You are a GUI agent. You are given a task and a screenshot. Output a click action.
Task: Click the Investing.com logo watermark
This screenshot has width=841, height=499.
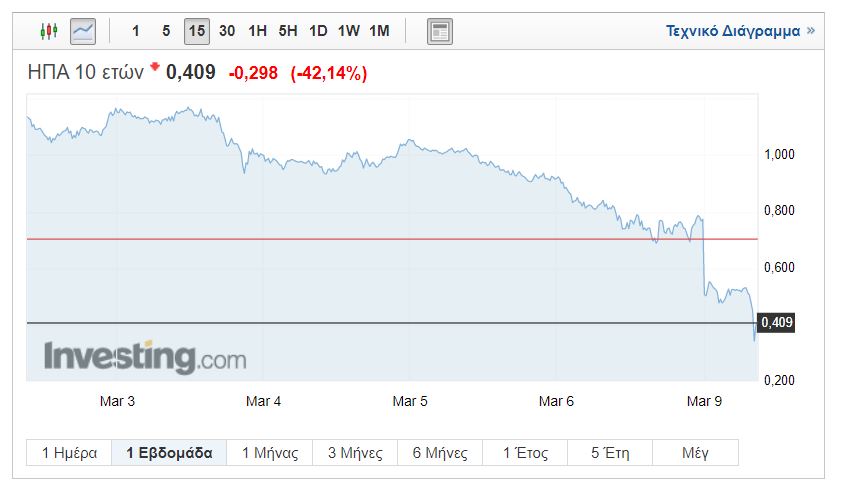coord(144,357)
